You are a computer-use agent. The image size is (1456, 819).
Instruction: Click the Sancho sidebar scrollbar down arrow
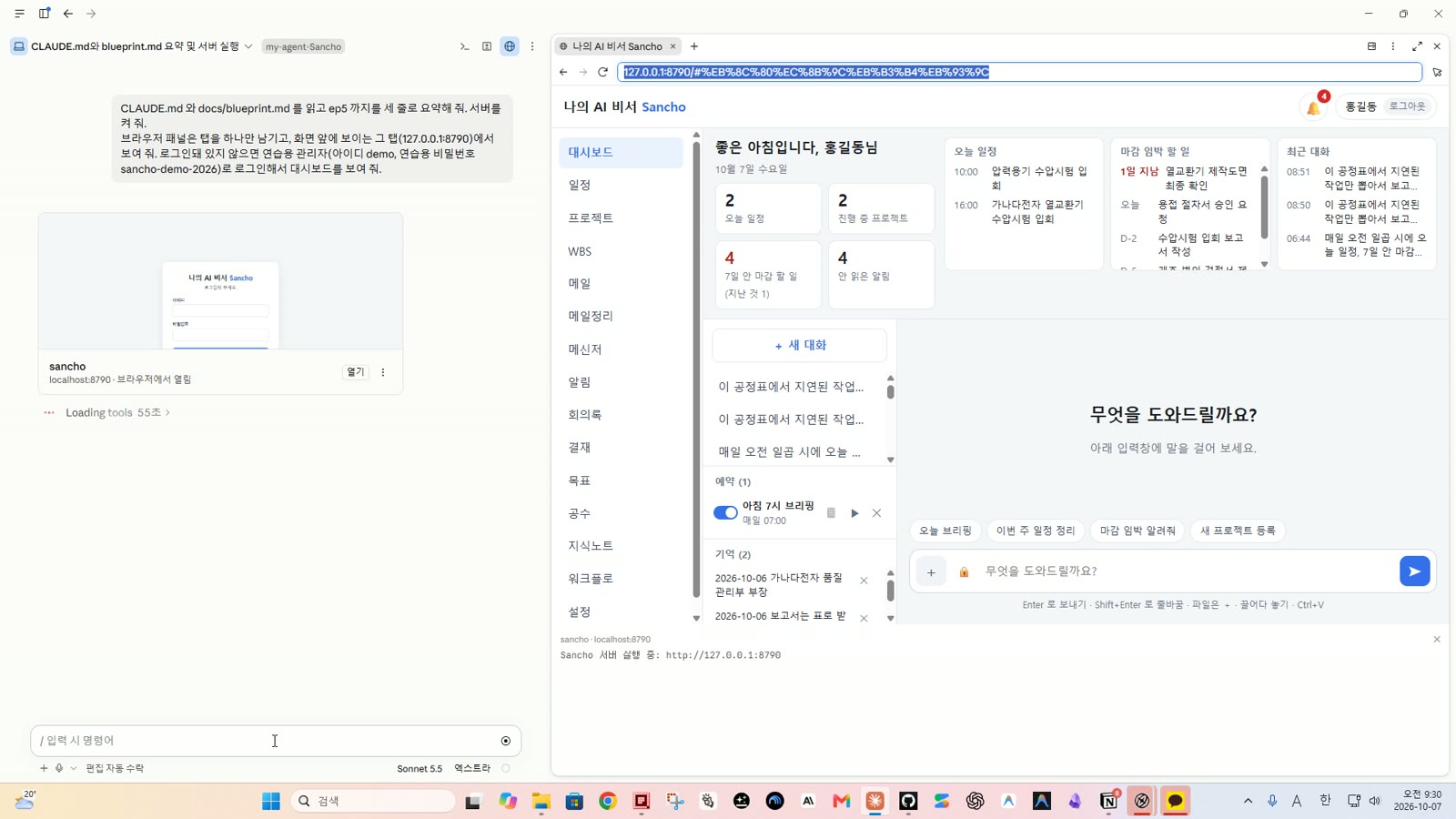click(x=696, y=618)
